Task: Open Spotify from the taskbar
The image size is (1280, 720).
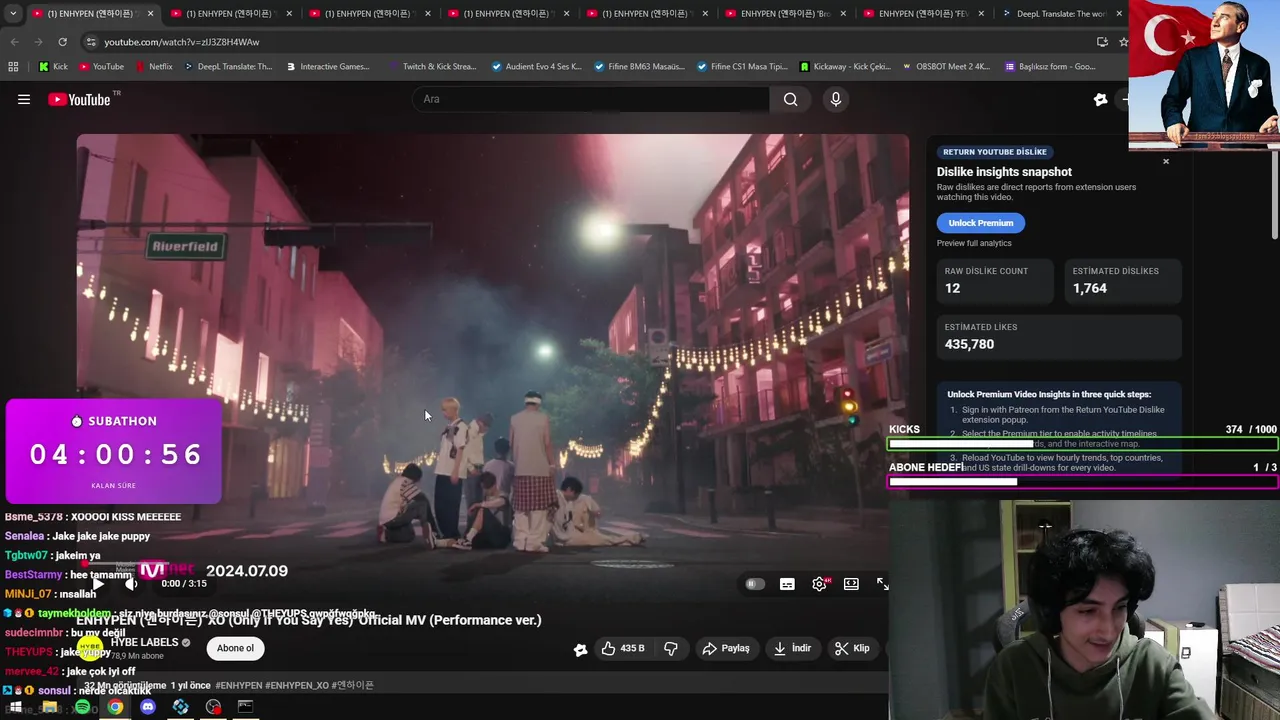Action: click(x=82, y=707)
